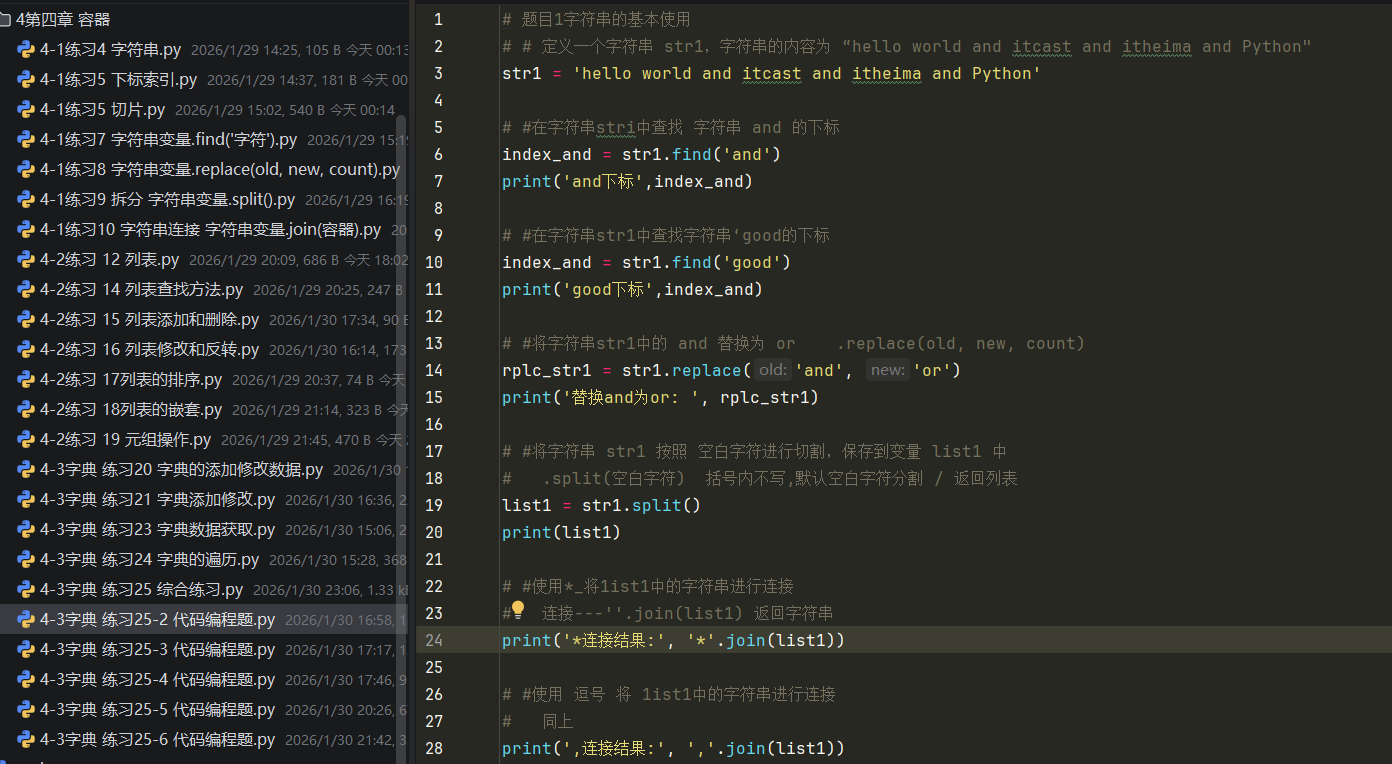Click the comment '#使用 逗号 将 1ist1...' line 26
Viewport: 1392px width, 764px height.
(668, 694)
